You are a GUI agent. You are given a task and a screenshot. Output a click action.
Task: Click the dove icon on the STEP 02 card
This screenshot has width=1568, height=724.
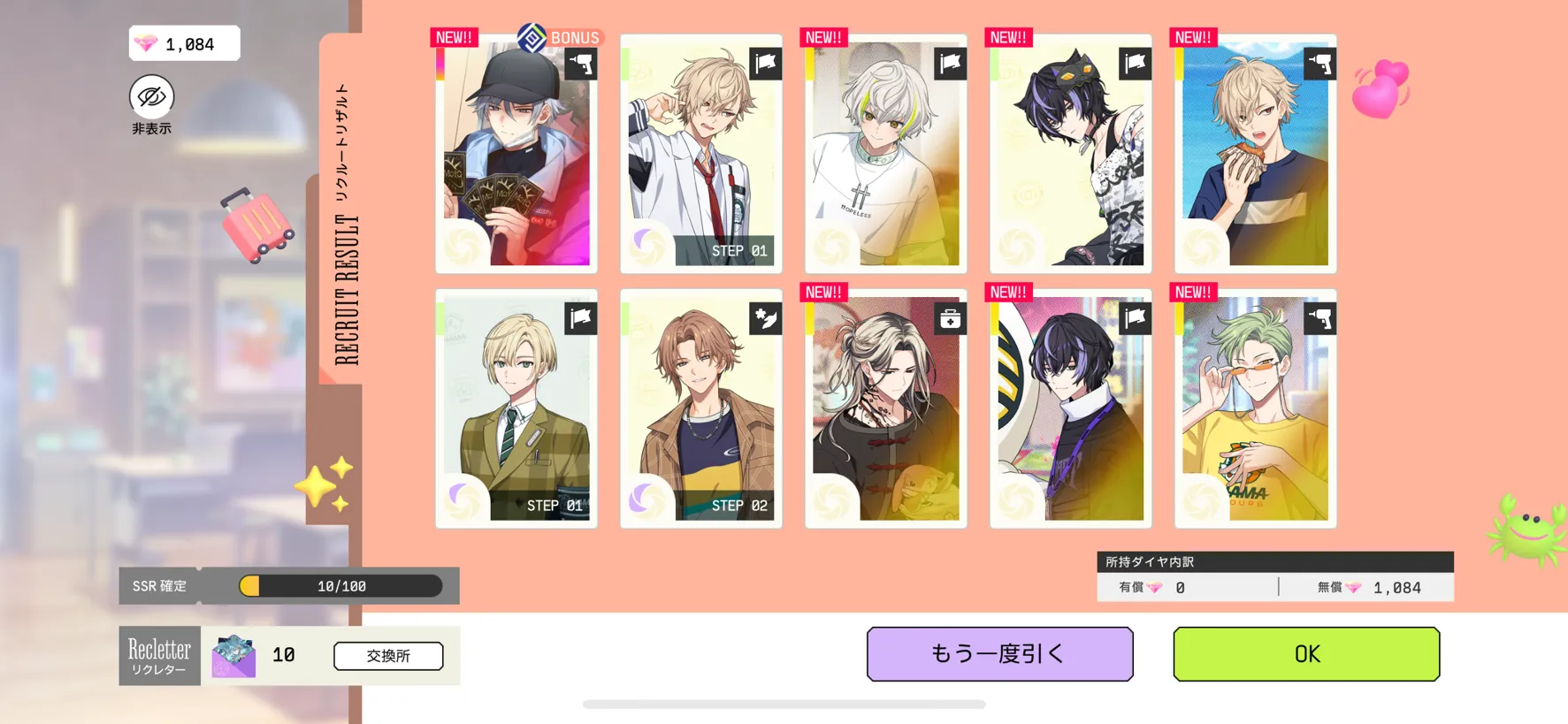coord(765,318)
